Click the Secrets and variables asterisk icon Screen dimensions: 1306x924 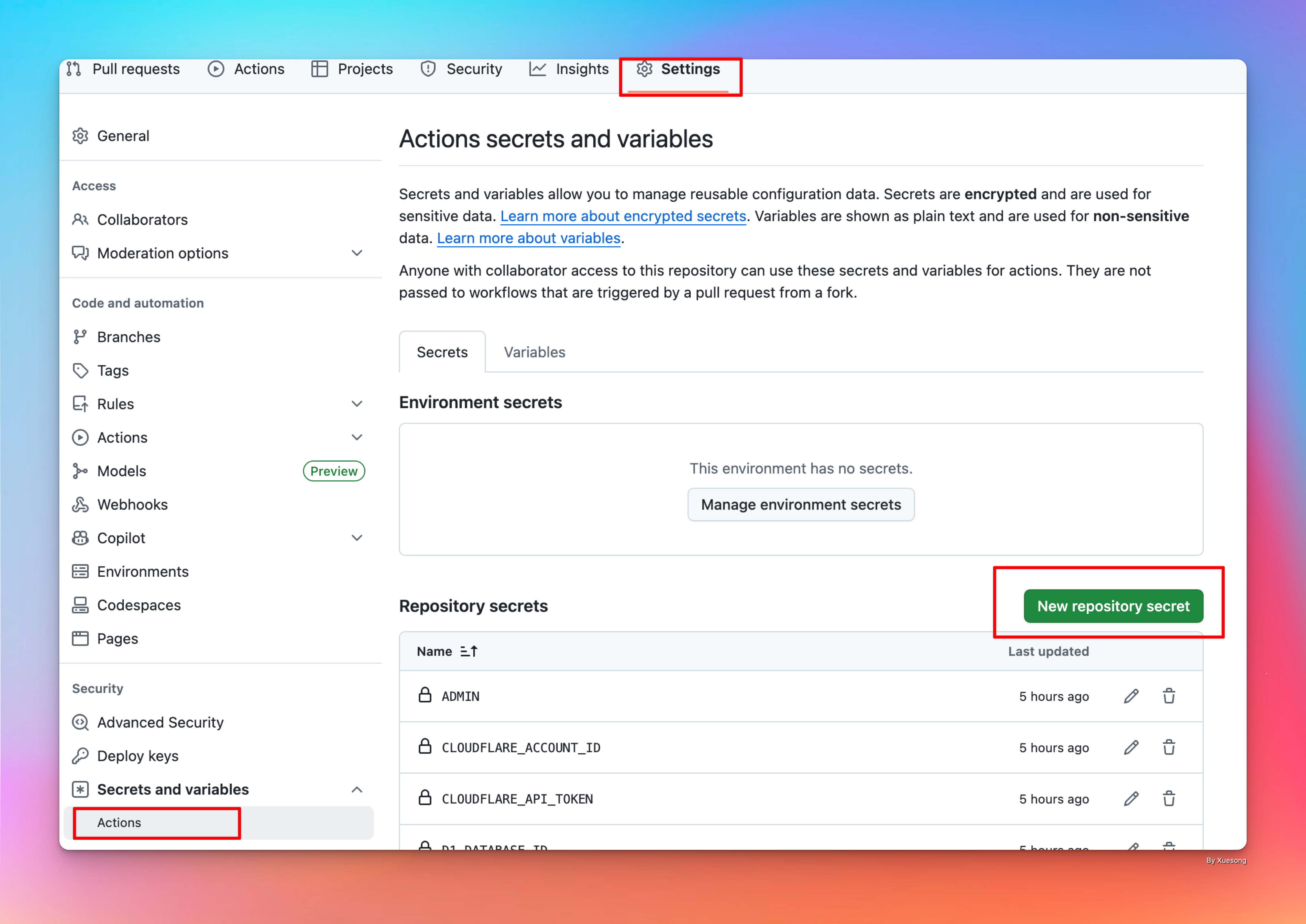80,790
